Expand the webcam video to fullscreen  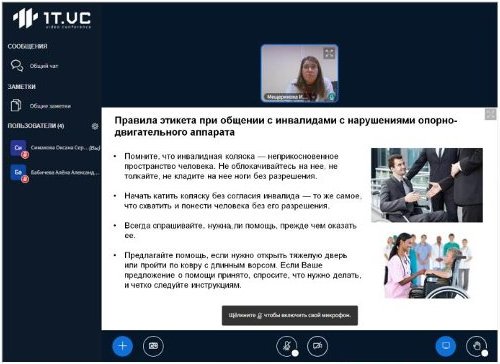pos(329,53)
